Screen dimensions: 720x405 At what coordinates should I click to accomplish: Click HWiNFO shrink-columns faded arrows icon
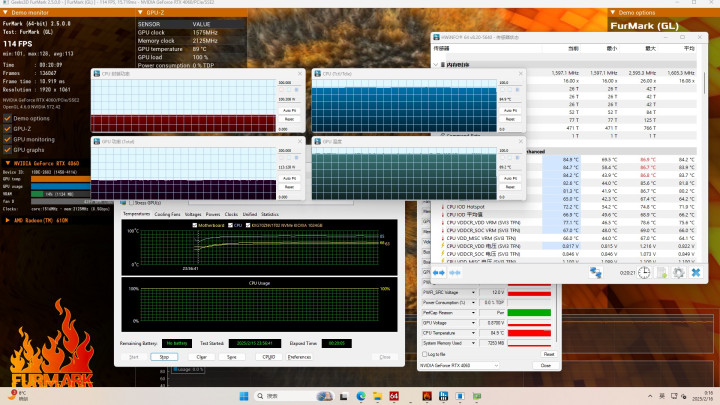pyautogui.click(x=455, y=273)
